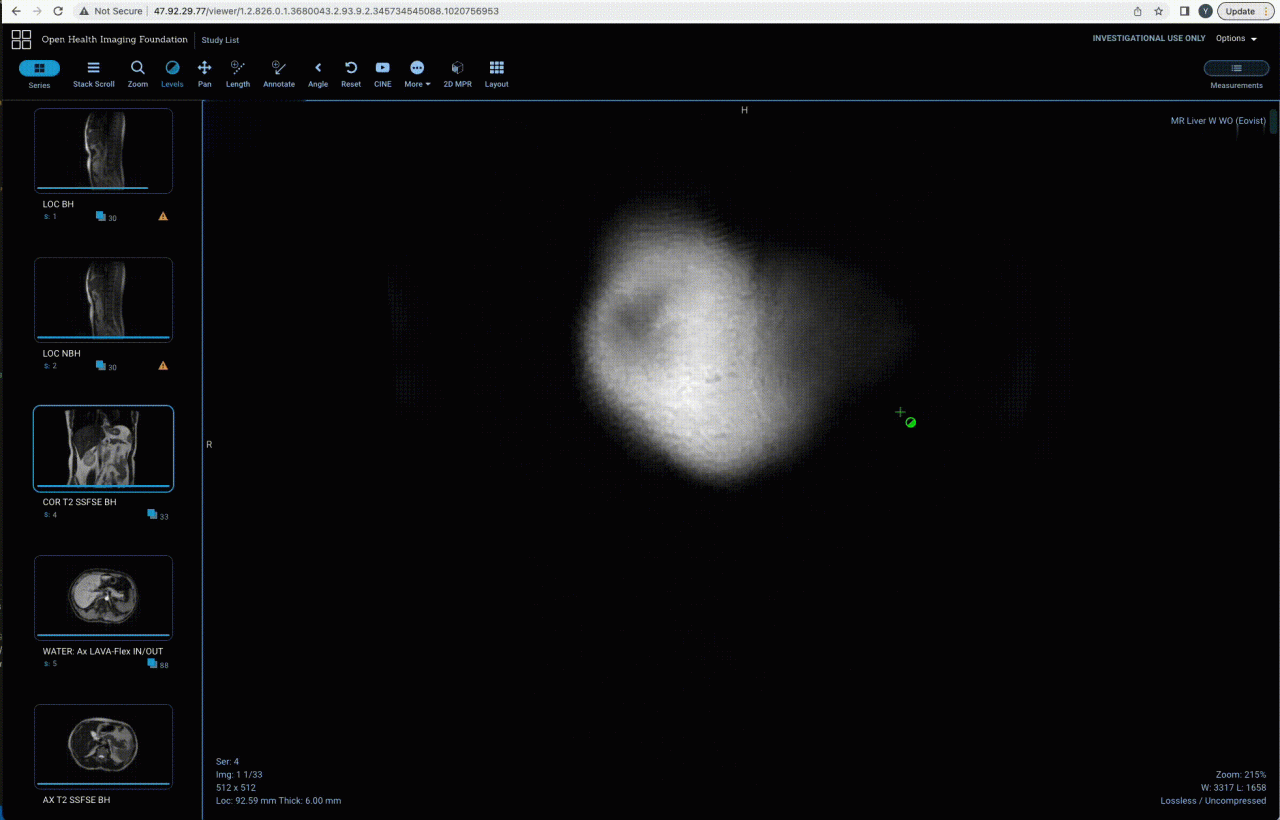The width and height of the screenshot is (1280, 820).
Task: Click the Open Health Imaging Foundation logo
Action: [x=21, y=40]
